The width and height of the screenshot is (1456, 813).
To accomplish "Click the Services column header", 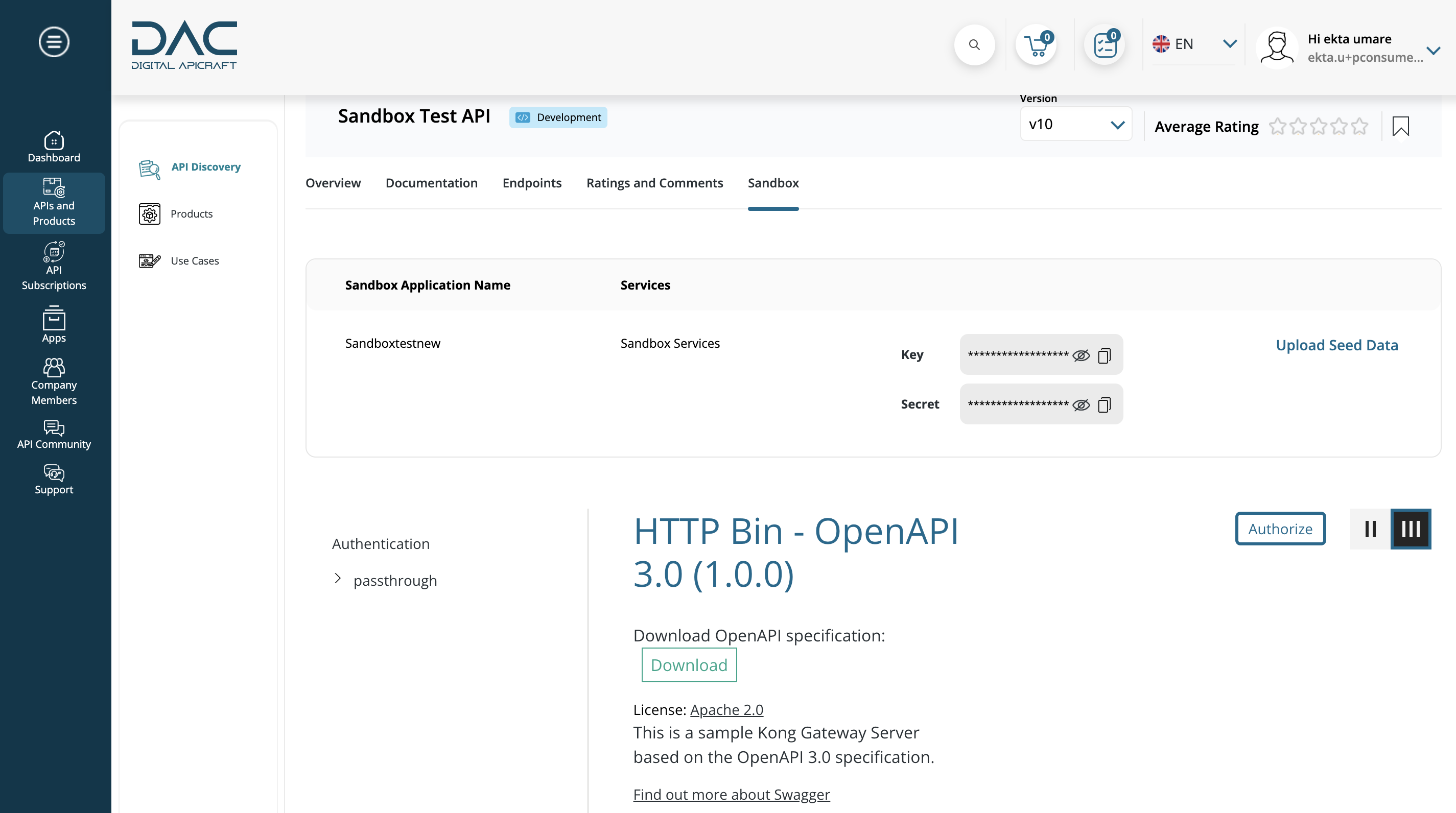I will [645, 285].
